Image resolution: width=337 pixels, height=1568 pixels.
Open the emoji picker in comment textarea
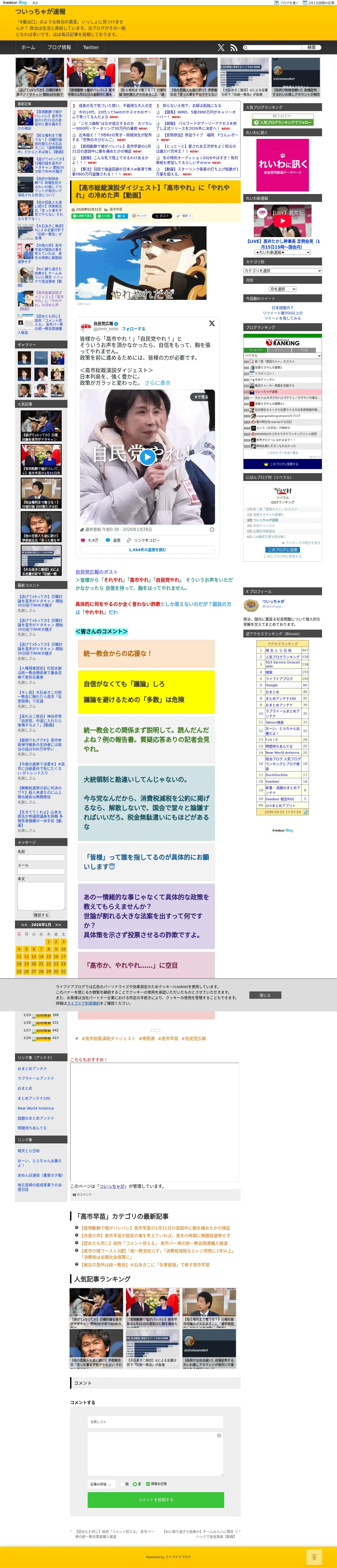(219, 1435)
